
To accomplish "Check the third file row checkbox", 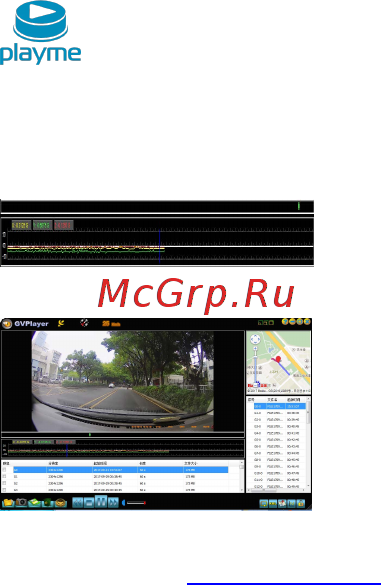I will (x=4, y=484).
